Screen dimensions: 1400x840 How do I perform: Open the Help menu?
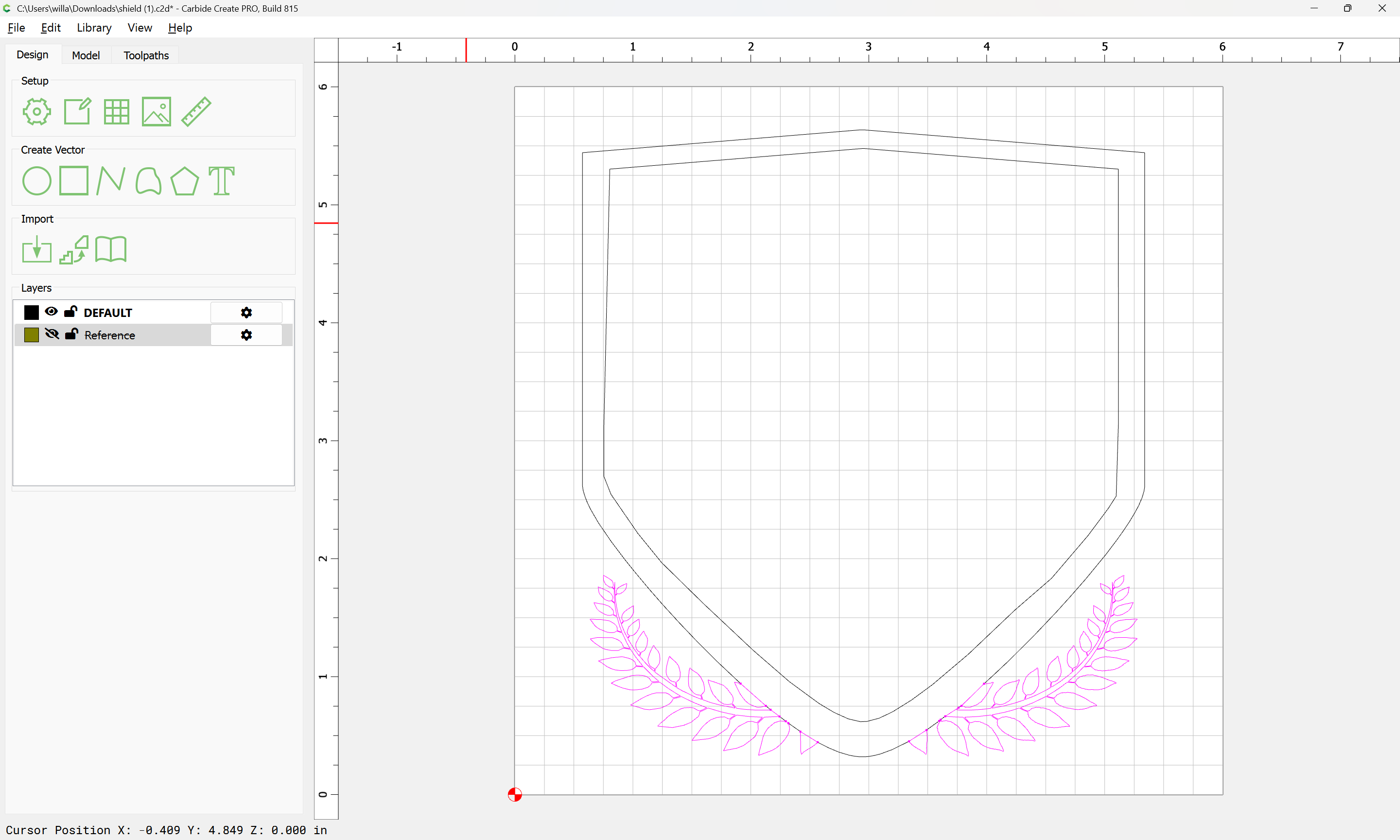180,28
